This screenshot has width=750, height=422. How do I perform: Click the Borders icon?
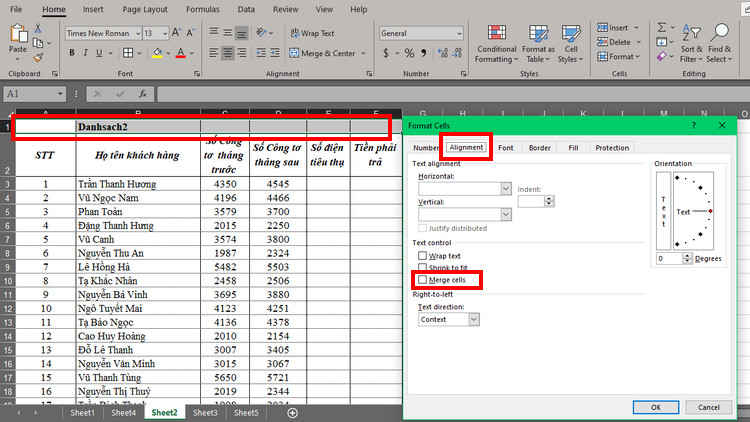(x=128, y=53)
